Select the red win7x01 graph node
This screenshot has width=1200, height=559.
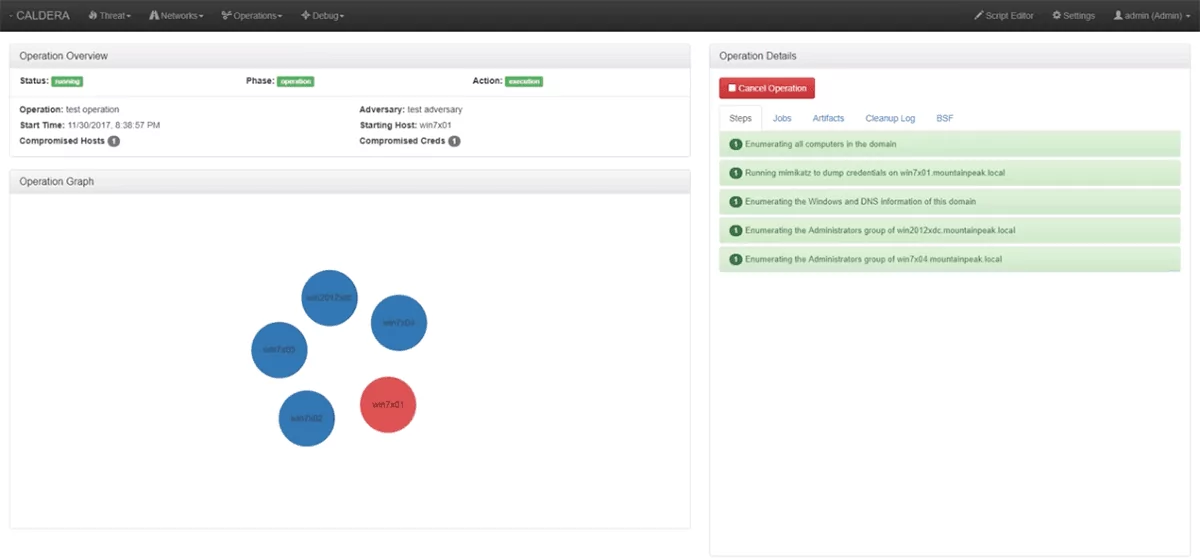click(388, 405)
